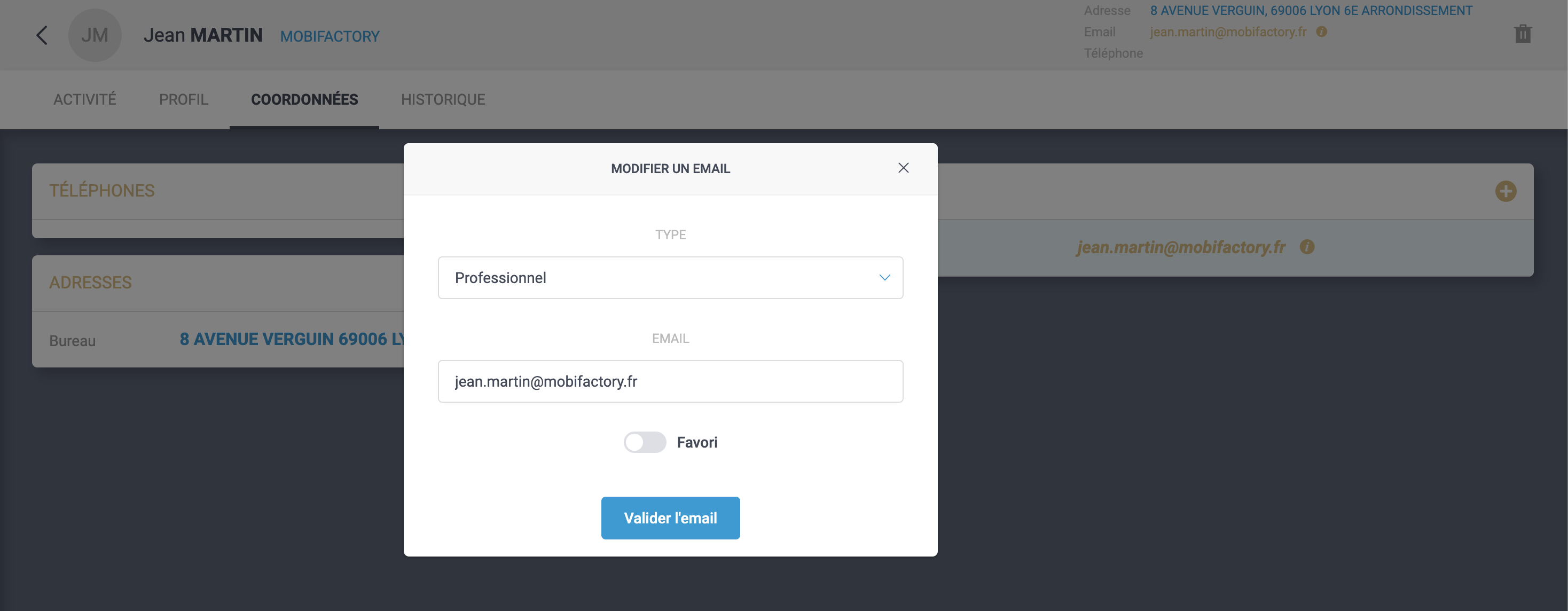The image size is (1568, 611).
Task: Click the Type dropdown chevron arrow
Action: point(884,278)
